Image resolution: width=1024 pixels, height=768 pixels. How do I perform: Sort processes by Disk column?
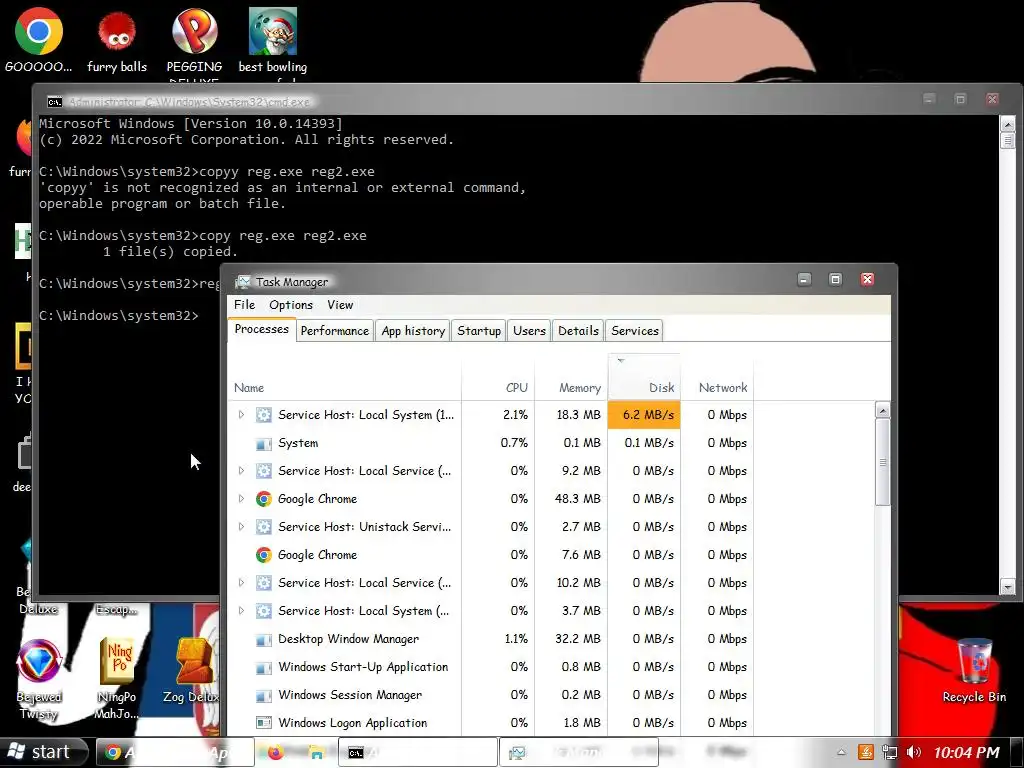644,377
